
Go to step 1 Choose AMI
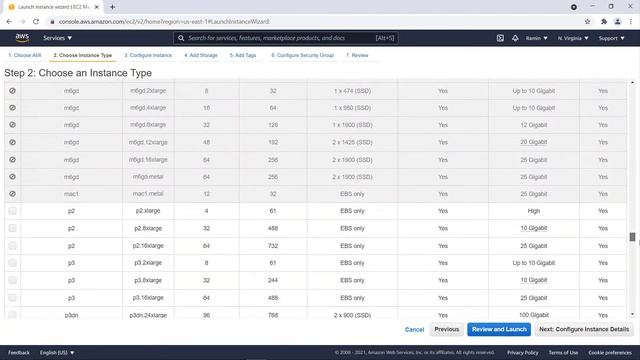tap(24, 55)
